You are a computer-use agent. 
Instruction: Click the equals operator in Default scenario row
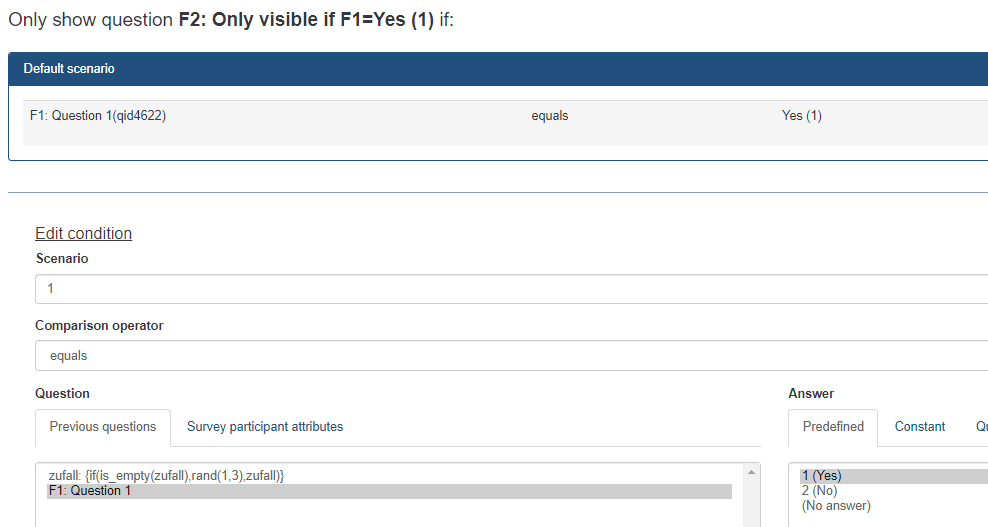[550, 116]
